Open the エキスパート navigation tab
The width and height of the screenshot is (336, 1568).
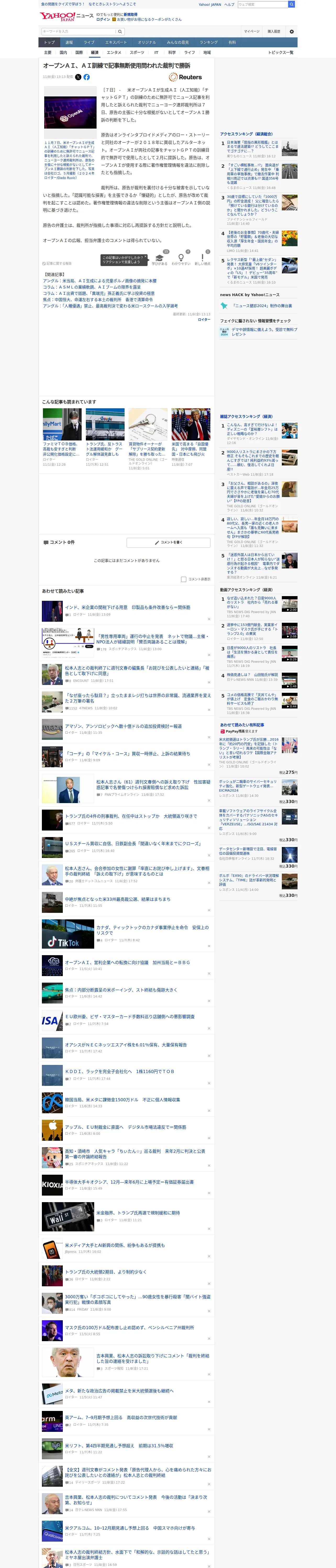tap(116, 43)
